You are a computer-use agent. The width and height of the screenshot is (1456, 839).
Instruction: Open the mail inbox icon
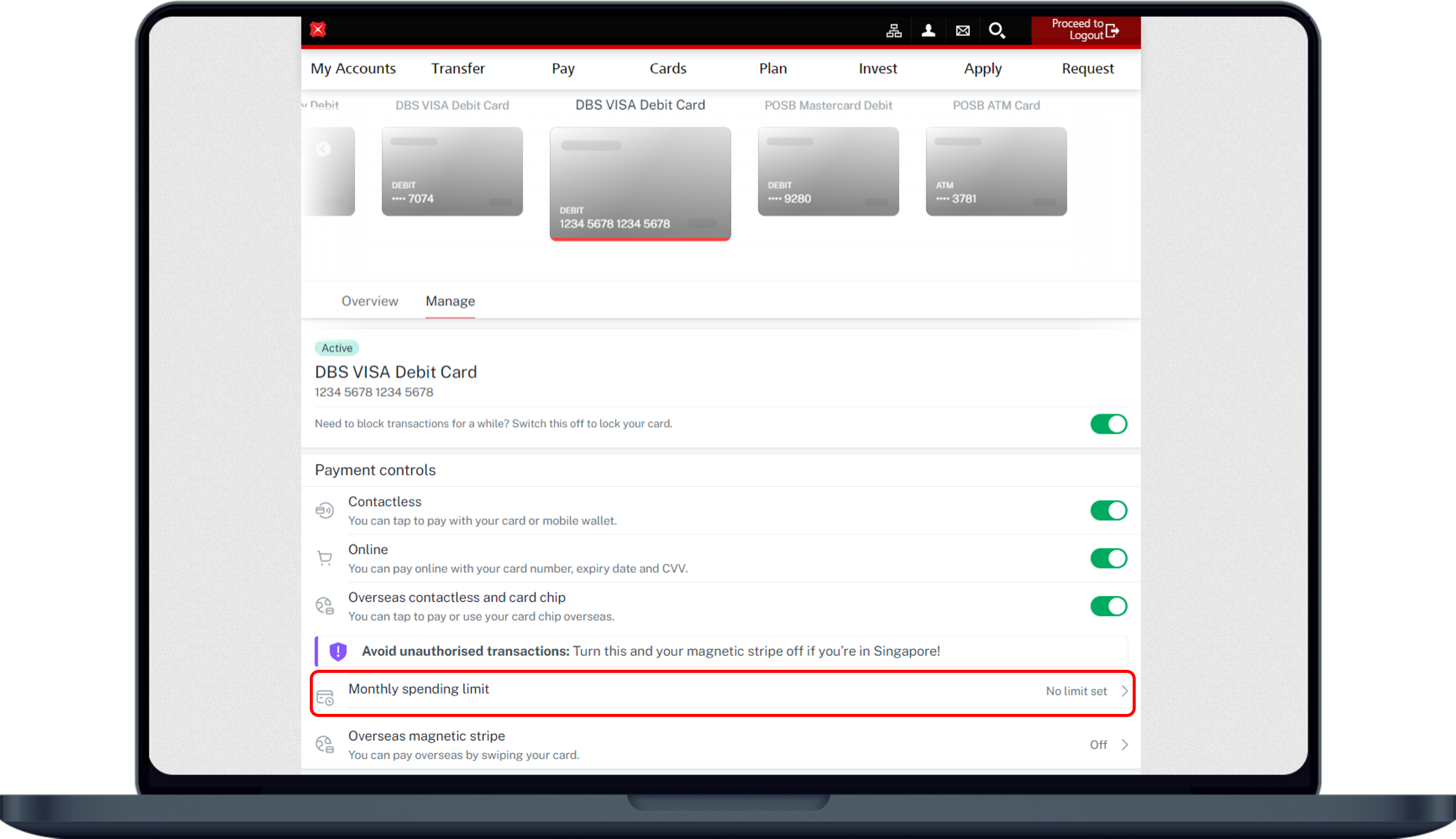(963, 31)
